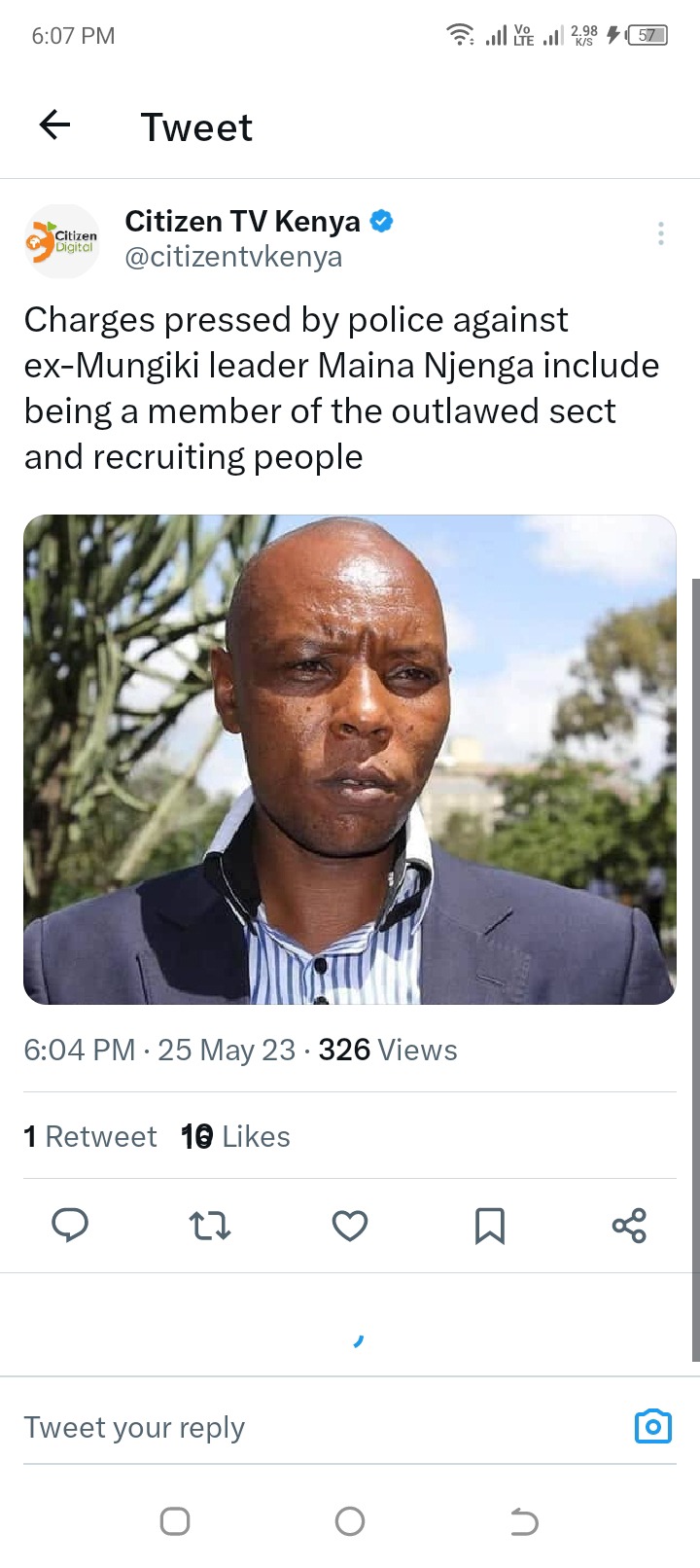The width and height of the screenshot is (700, 1568).
Task: Open the tweet photo in full view
Action: [x=350, y=760]
